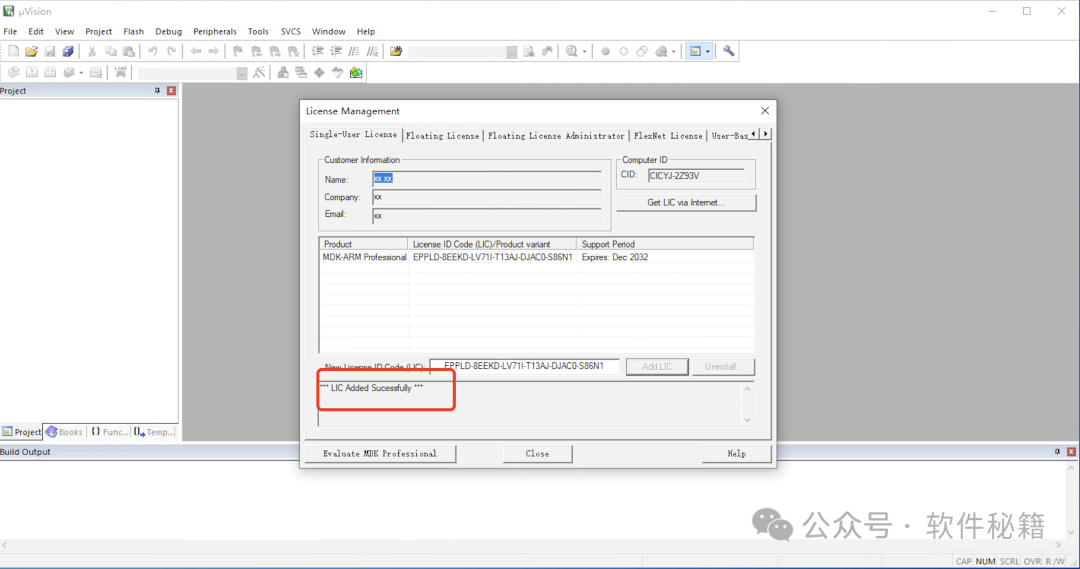The image size is (1080, 569).
Task: Click the Evaluate MDK Professional button
Action: pos(380,454)
